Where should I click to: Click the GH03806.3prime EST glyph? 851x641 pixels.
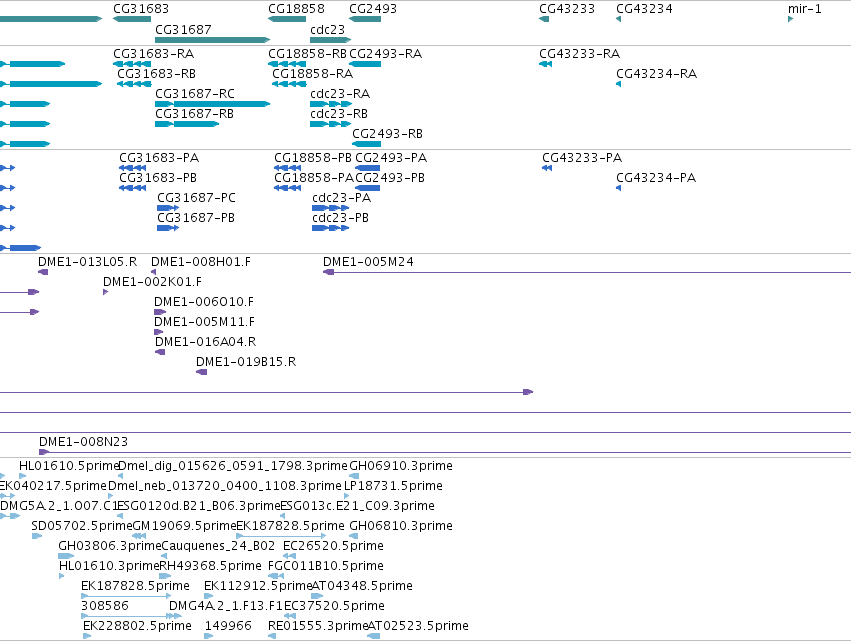point(66,557)
